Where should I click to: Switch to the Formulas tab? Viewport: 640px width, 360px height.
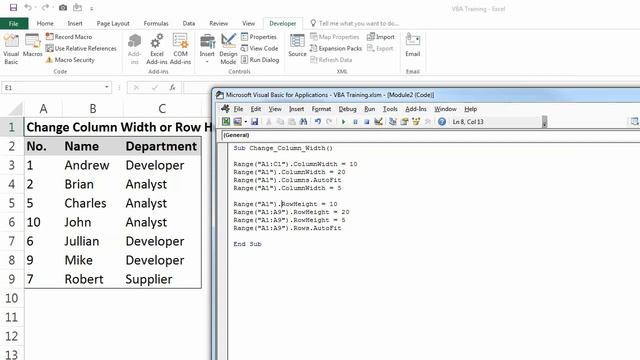pyautogui.click(x=156, y=23)
